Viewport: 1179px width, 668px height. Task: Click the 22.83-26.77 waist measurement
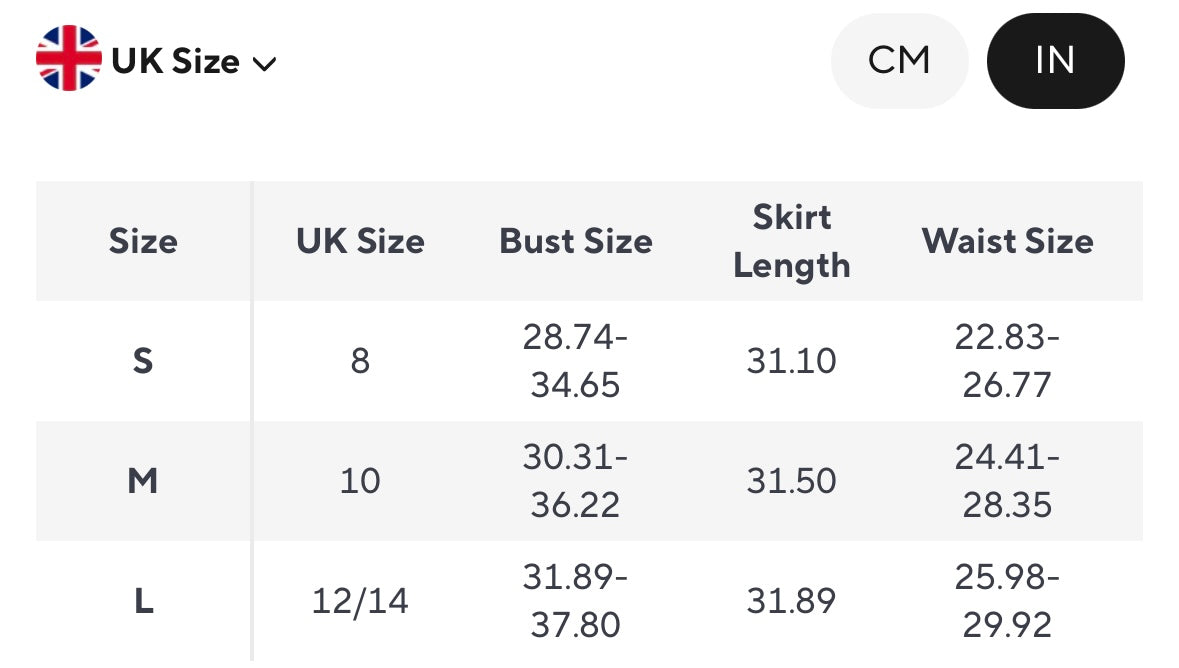point(1008,361)
